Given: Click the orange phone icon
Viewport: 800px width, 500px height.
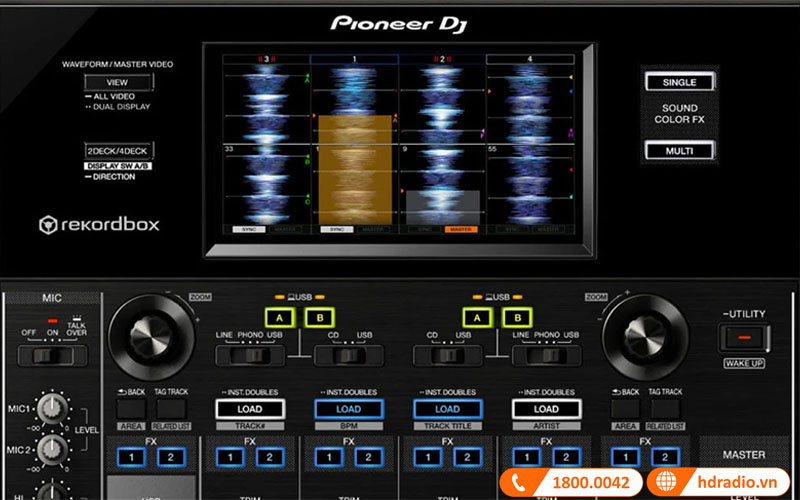Looking at the screenshot, I should point(520,482).
